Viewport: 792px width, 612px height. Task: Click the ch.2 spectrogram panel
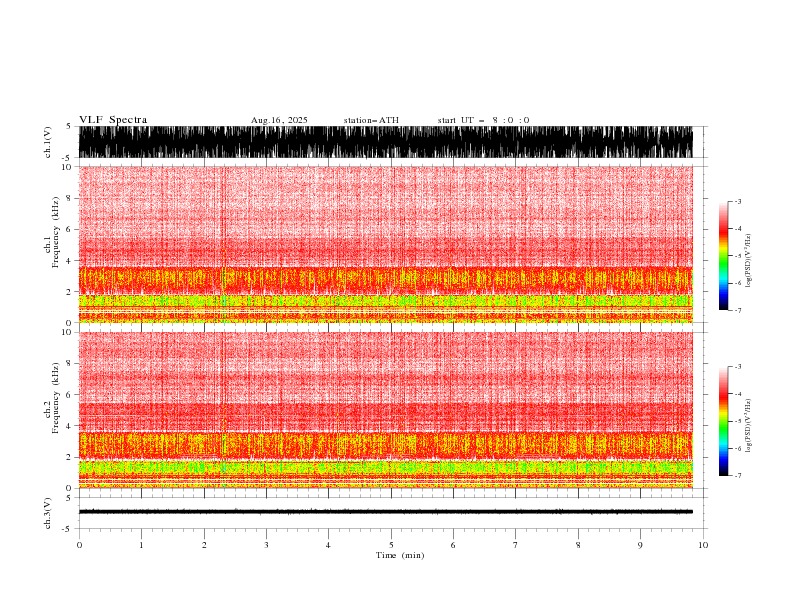(386, 410)
